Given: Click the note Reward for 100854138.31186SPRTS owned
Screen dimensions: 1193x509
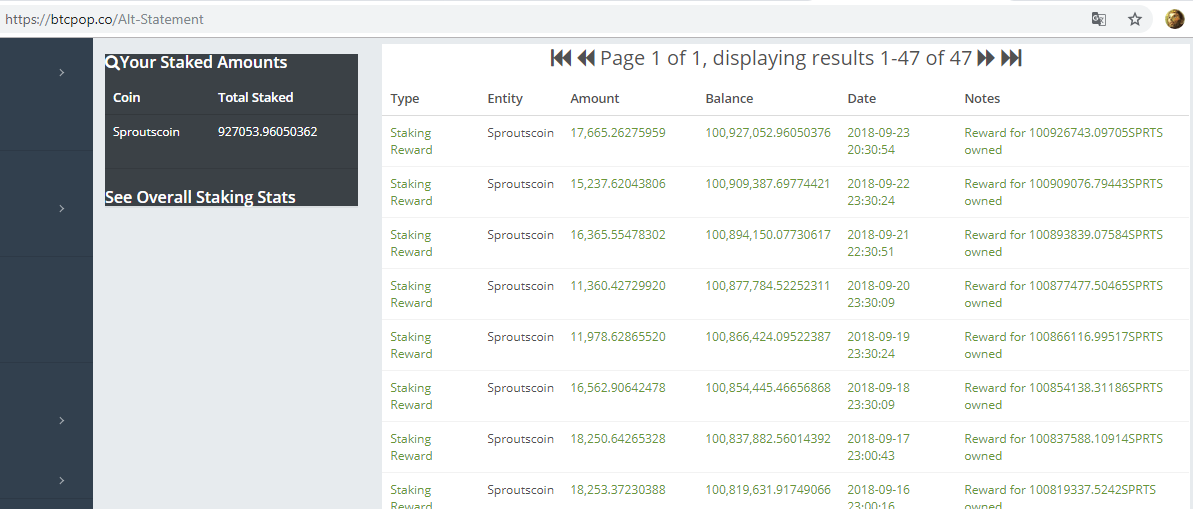Looking at the screenshot, I should coord(1064,396).
